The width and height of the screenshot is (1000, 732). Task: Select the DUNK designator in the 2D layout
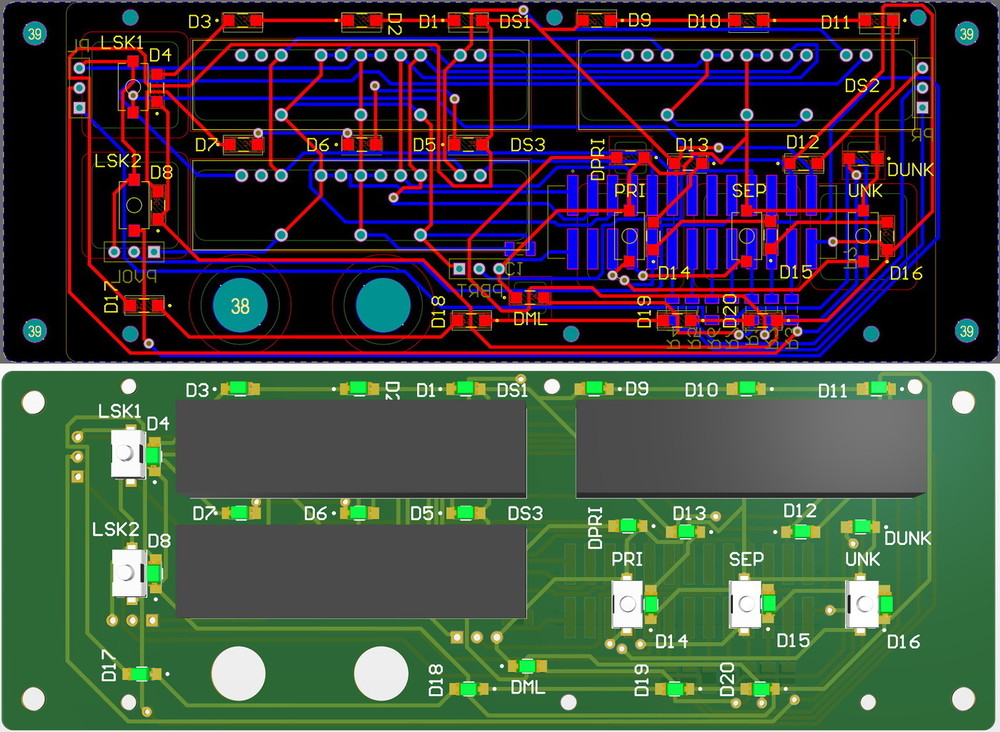(911, 170)
